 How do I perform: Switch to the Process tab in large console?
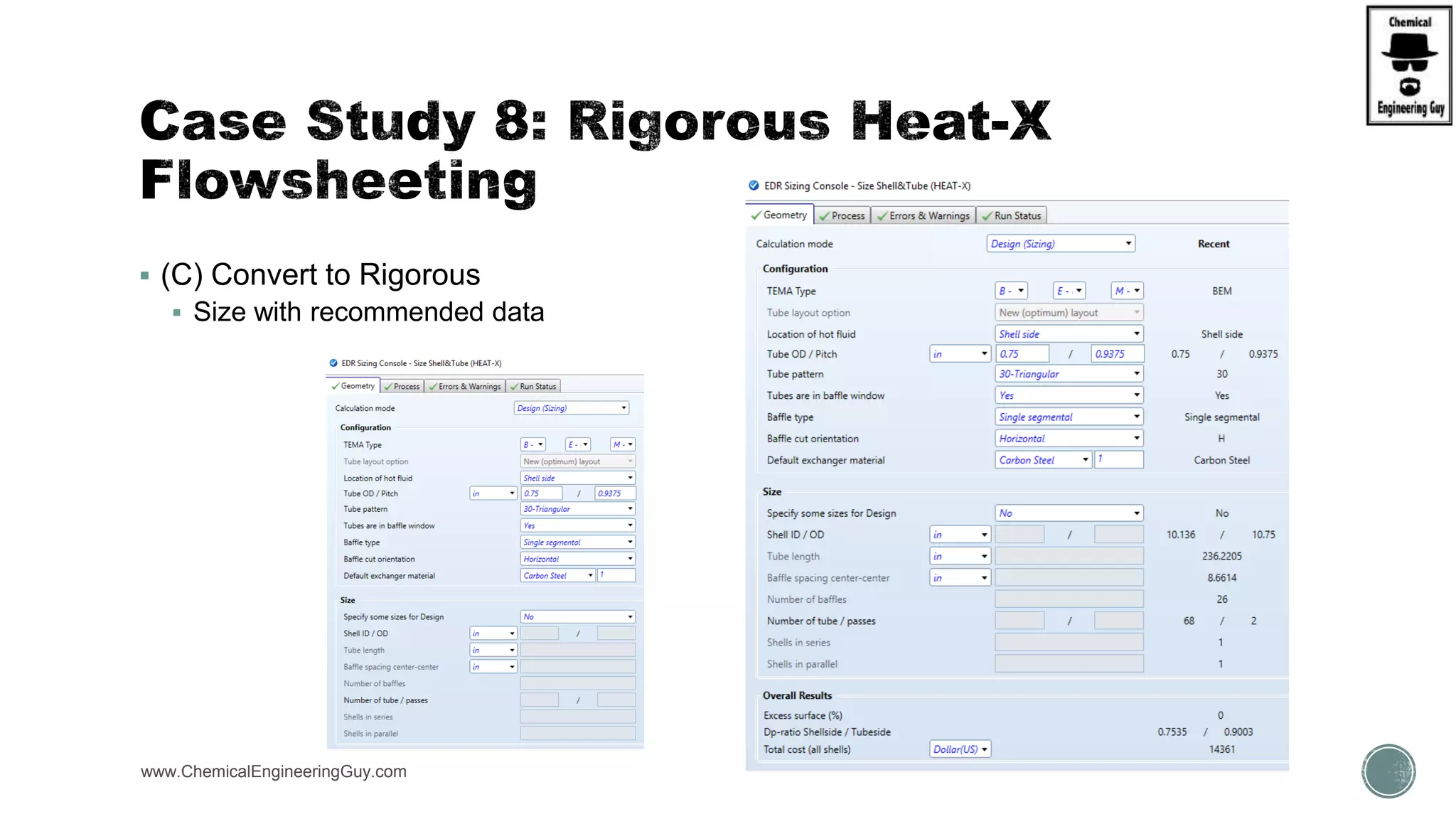[842, 215]
